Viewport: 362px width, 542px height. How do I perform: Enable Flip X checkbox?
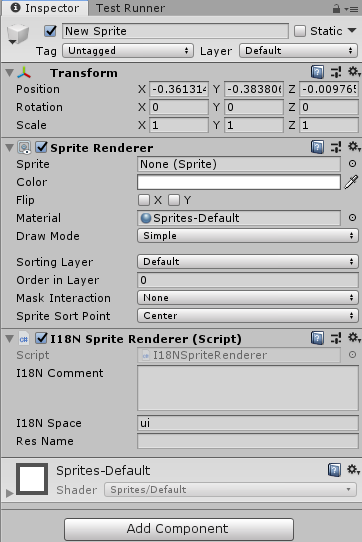(144, 200)
